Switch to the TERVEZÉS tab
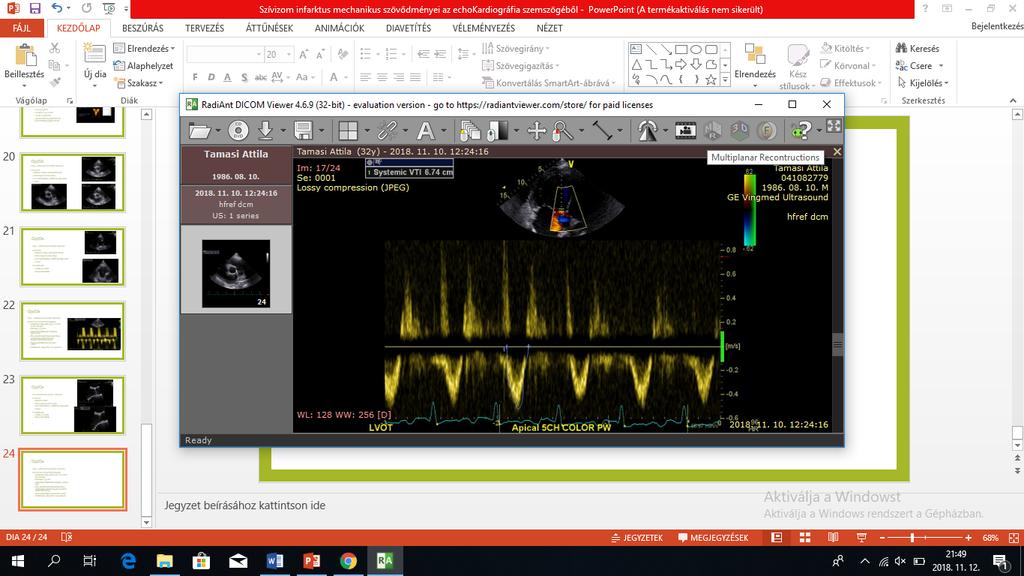Viewport: 1024px width, 576px height. point(204,28)
